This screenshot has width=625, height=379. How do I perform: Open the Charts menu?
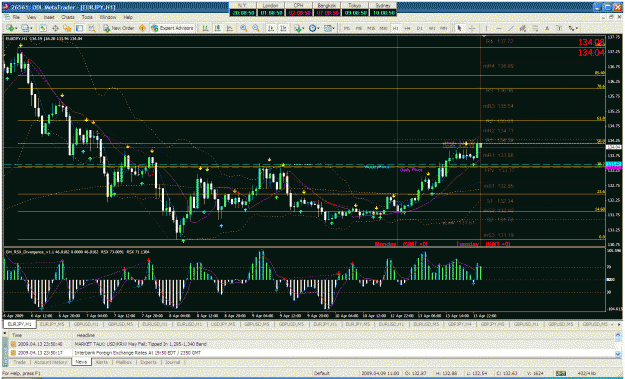click(68, 18)
